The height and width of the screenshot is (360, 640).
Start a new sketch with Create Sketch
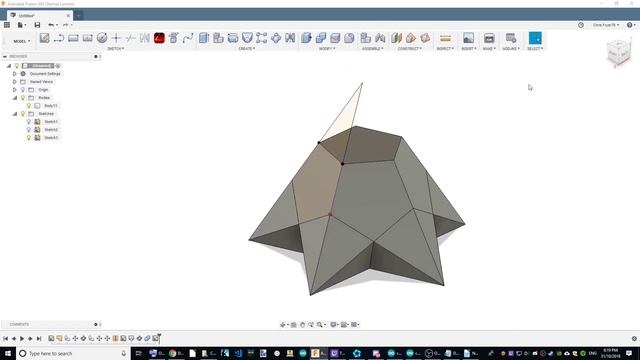(x=44, y=38)
